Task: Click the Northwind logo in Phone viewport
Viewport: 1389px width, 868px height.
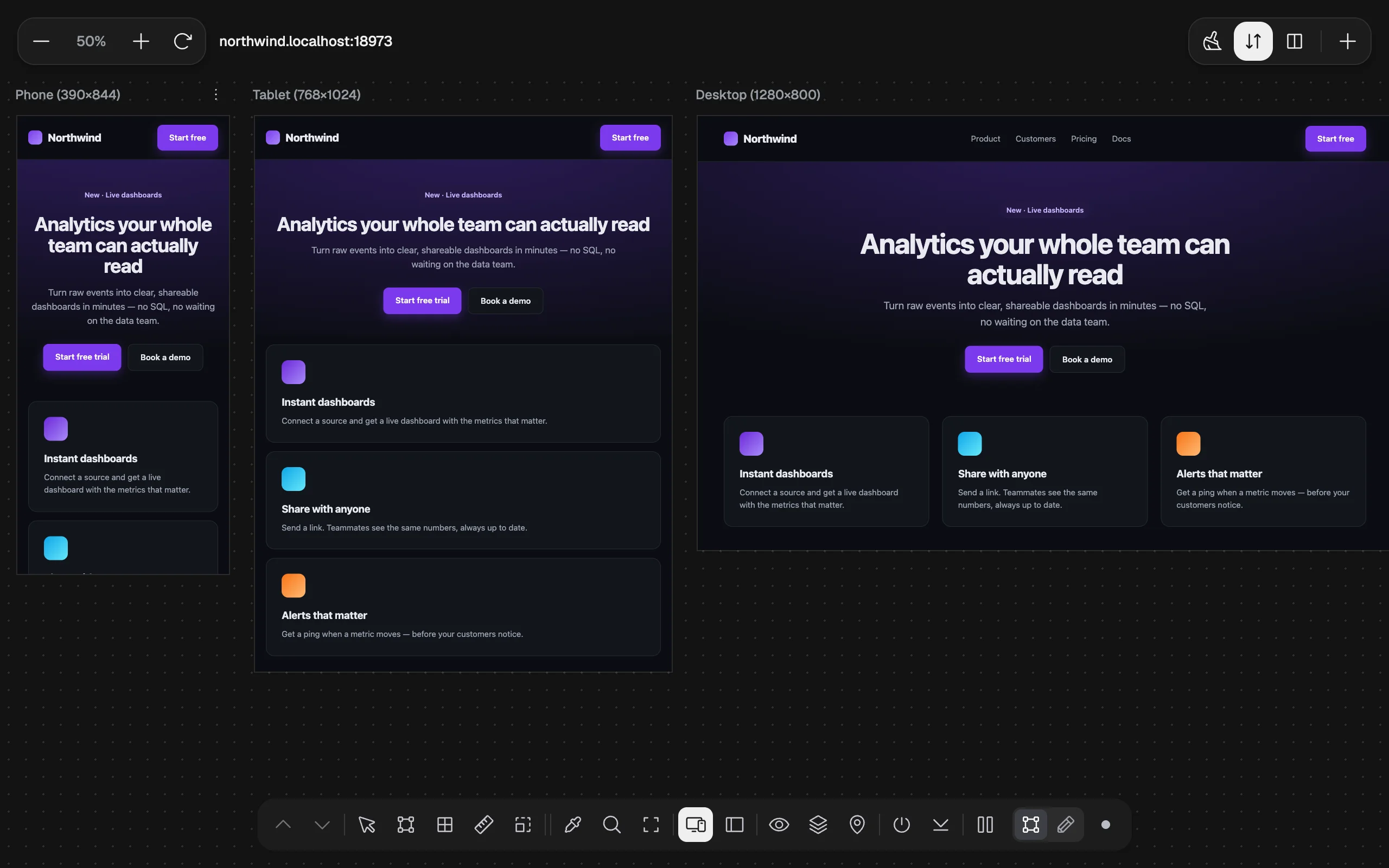Action: coord(65,138)
